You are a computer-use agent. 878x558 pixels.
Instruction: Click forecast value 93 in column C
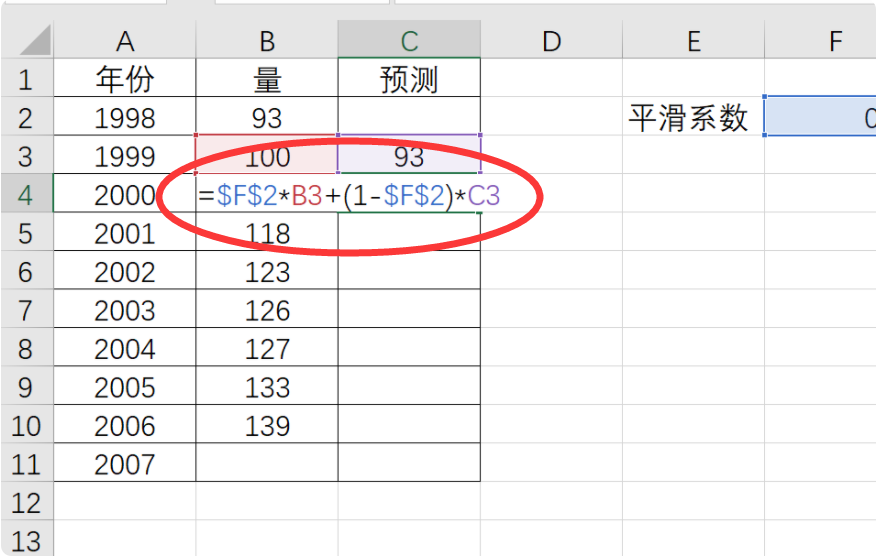409,155
